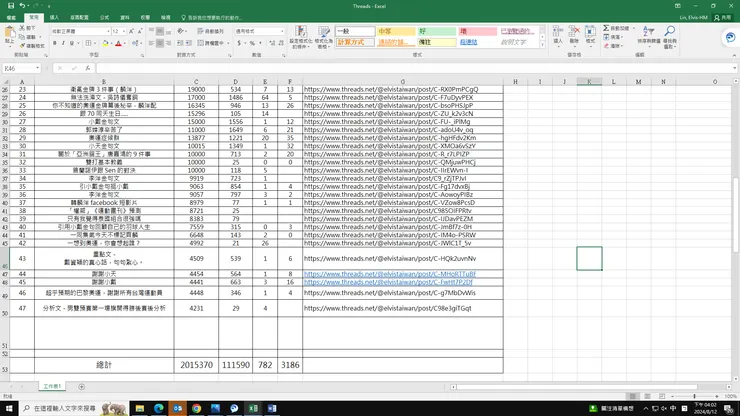
Task: Click the Share (共用) button
Action: [723, 17]
